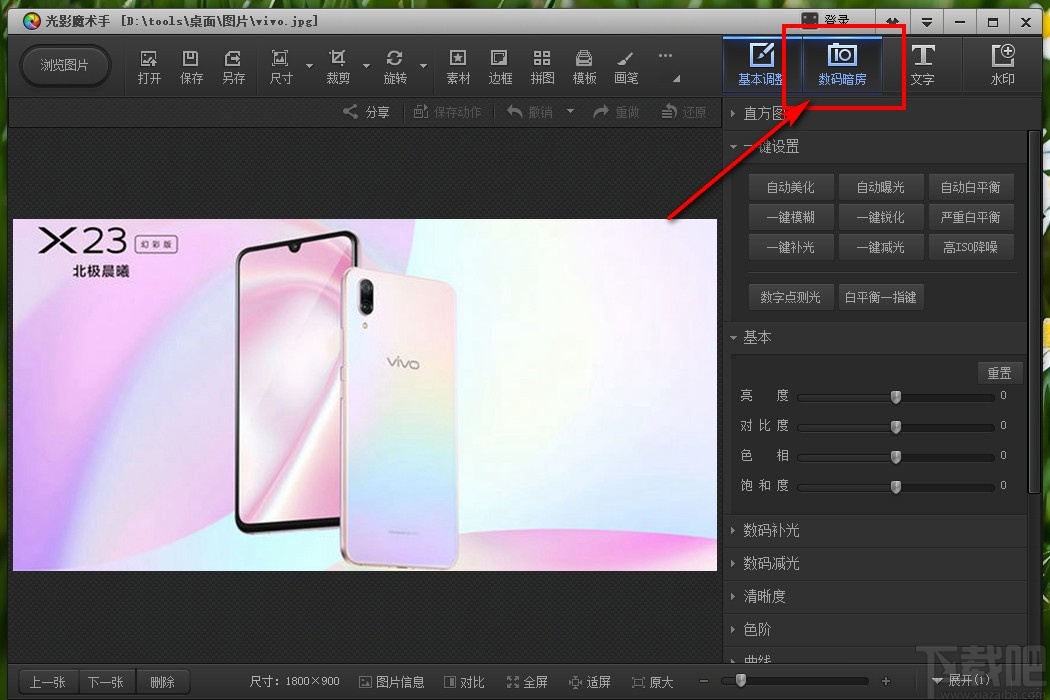The height and width of the screenshot is (700, 1050).
Task: Click 保存动作 save action
Action: coord(447,112)
